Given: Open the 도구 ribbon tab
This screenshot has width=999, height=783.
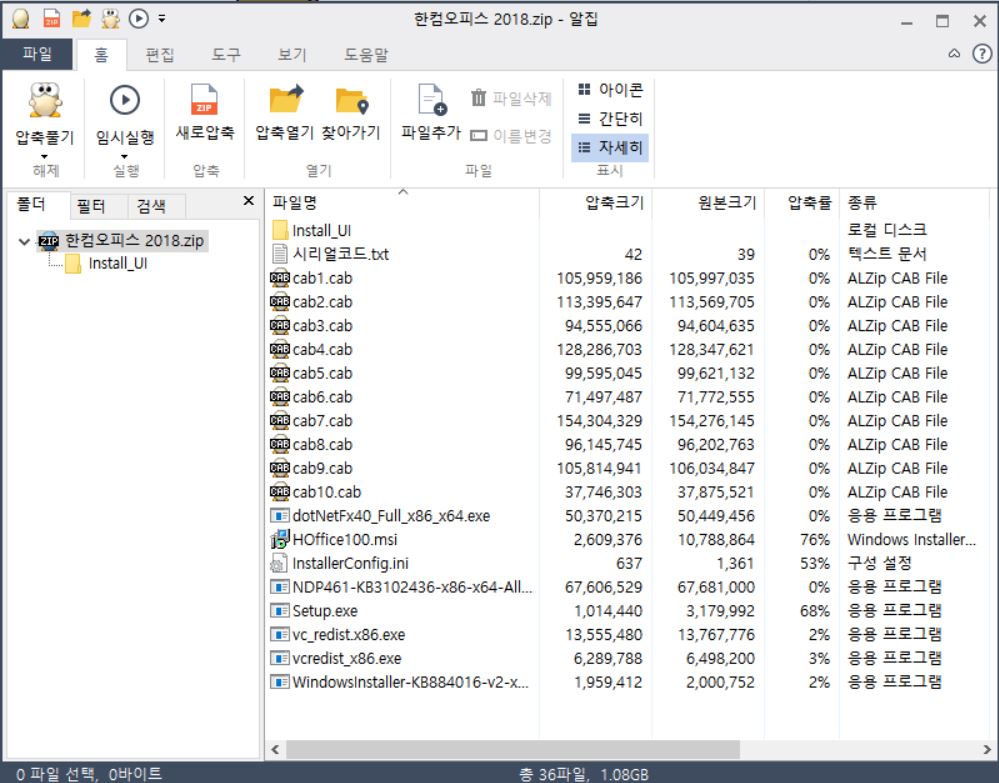Looking at the screenshot, I should (x=226, y=55).
